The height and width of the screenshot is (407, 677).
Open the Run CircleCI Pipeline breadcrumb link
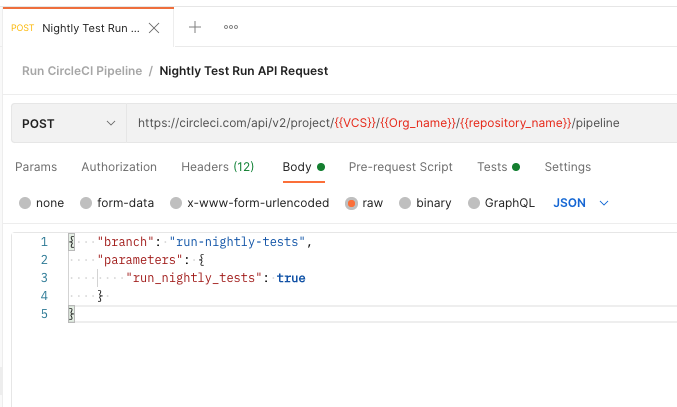pyautogui.click(x=82, y=71)
